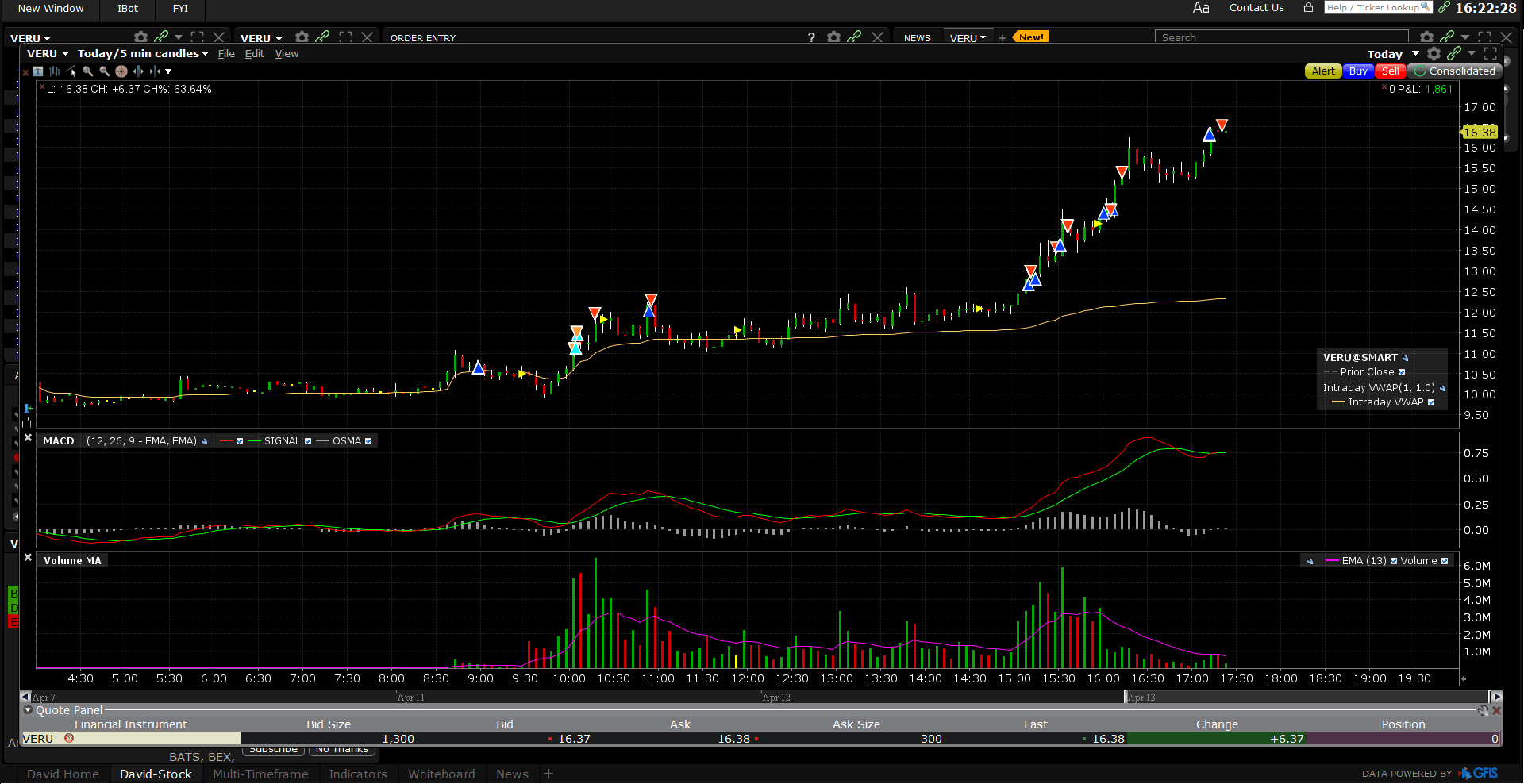The width and height of the screenshot is (1524, 784).
Task: Collapse the Quote Panel section
Action: (29, 710)
